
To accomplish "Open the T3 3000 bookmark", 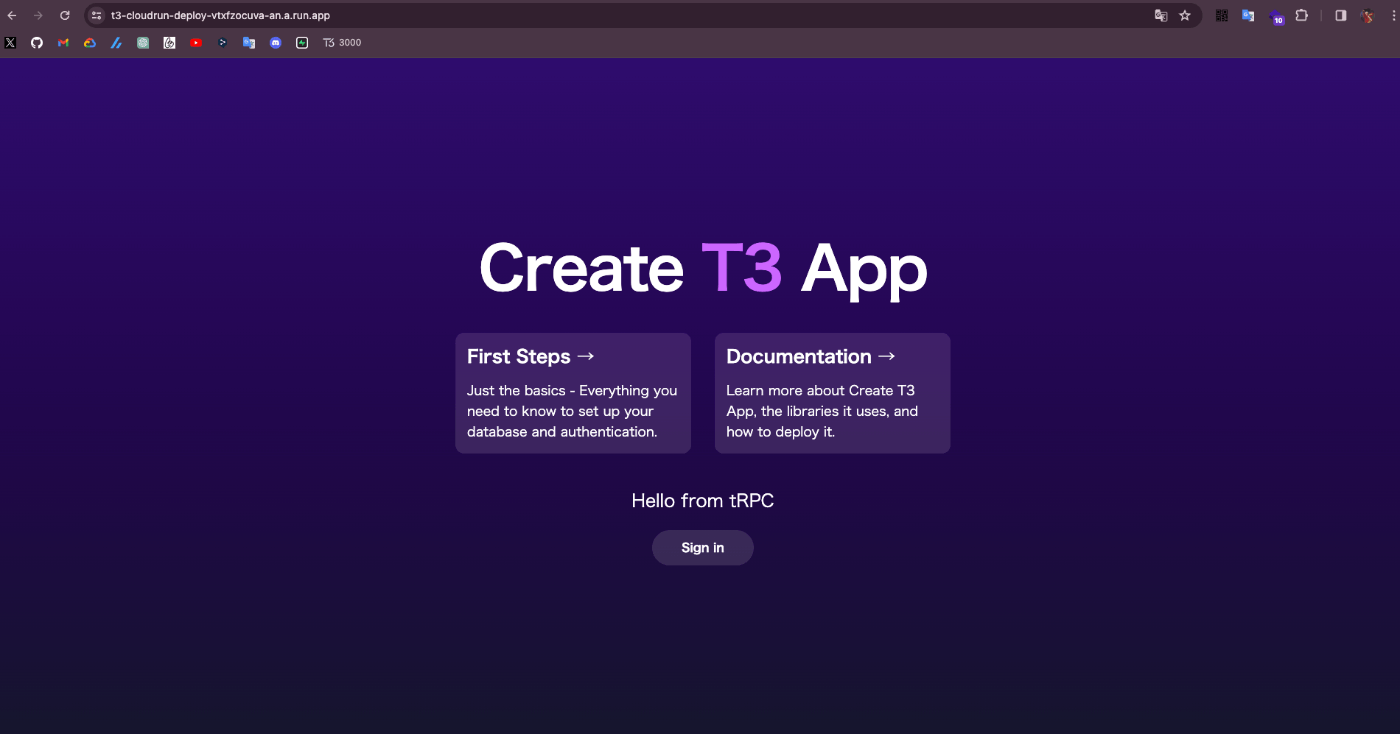I will (x=342, y=43).
